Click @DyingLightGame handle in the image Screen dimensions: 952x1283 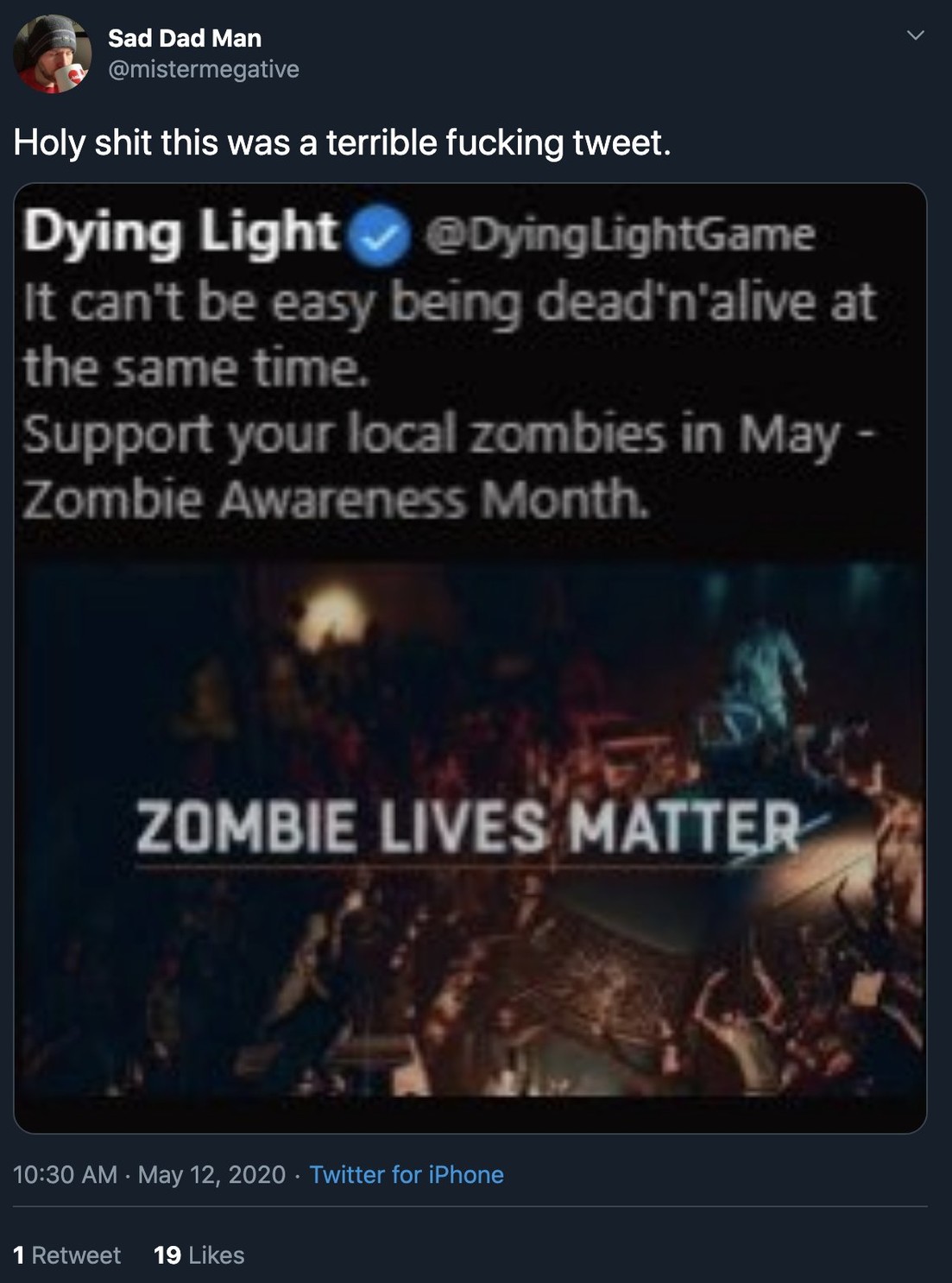[619, 235]
